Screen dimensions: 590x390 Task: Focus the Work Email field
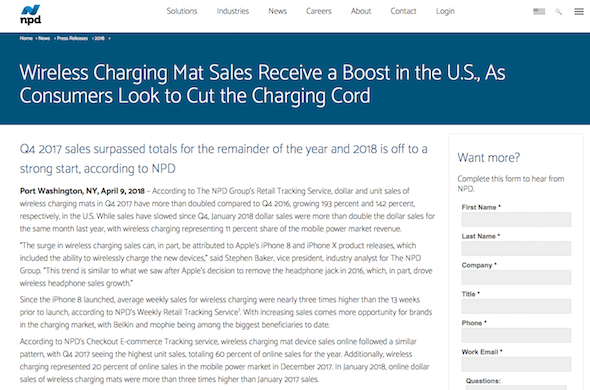(x=516, y=364)
